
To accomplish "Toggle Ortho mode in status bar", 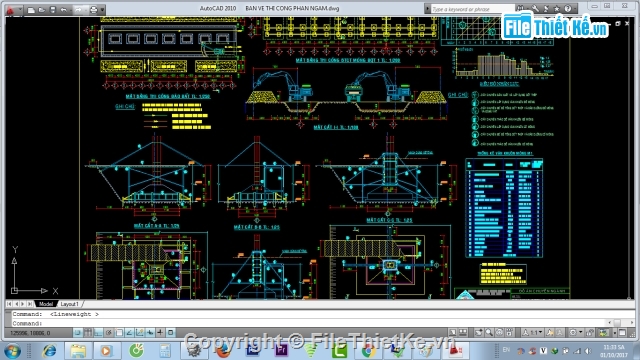I will point(98,333).
